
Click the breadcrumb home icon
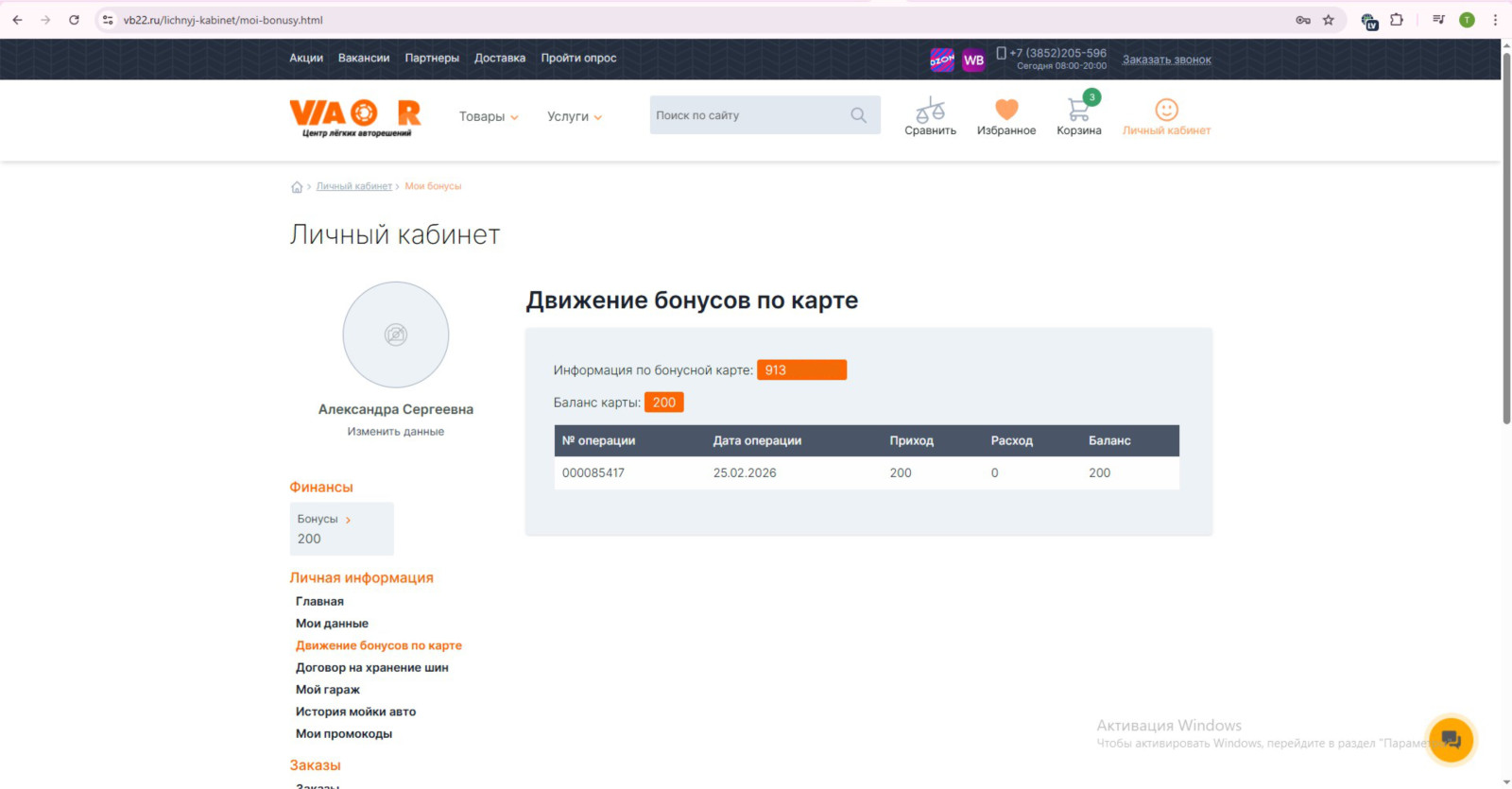[297, 187]
